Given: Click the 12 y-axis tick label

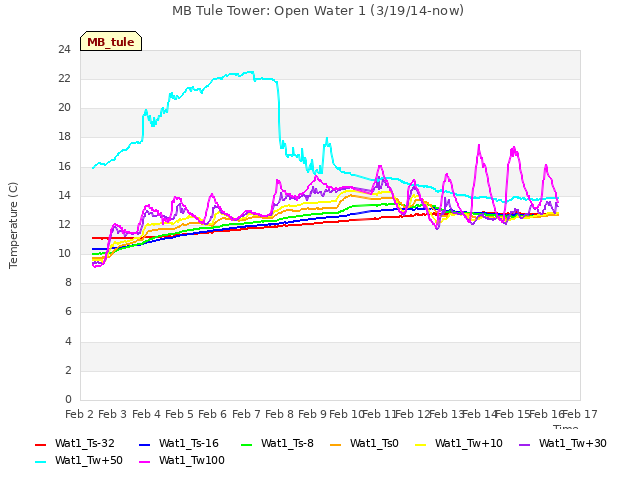Looking at the screenshot, I should coord(64,224).
